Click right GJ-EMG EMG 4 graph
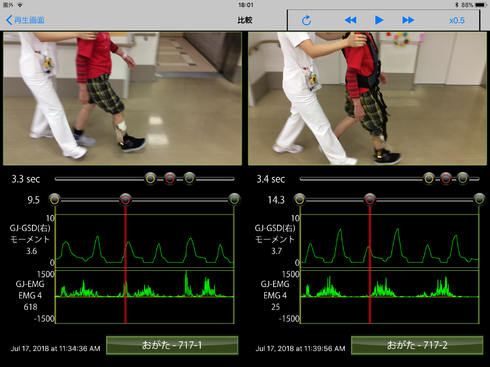 pos(390,297)
